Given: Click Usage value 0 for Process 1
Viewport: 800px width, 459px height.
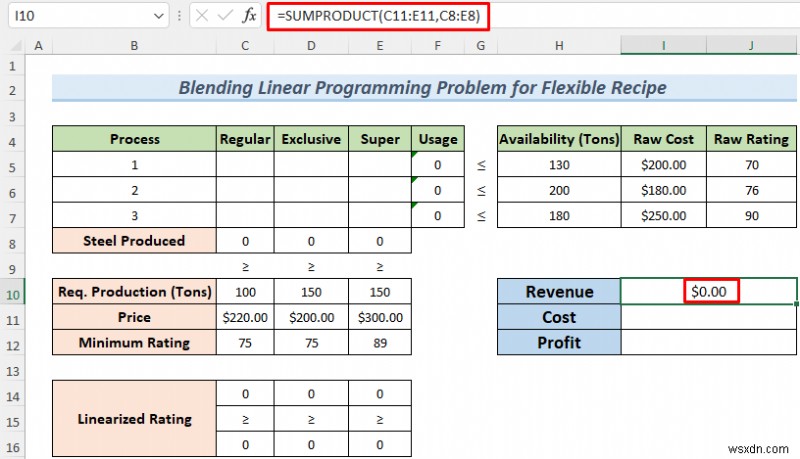Looking at the screenshot, I should pos(438,164).
